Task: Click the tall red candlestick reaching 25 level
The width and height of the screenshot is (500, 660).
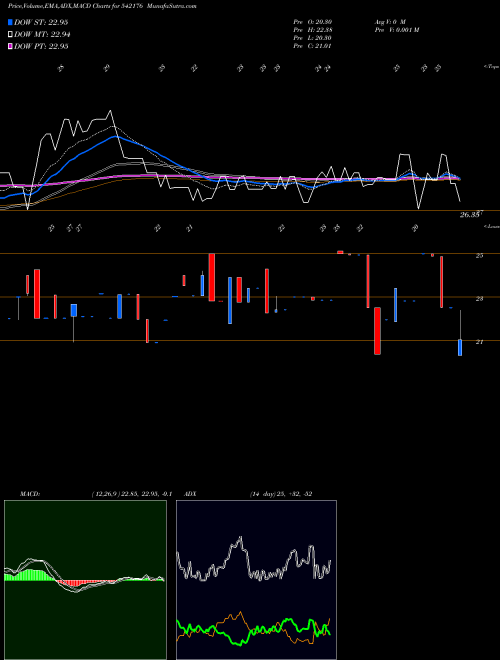Action: 212,277
